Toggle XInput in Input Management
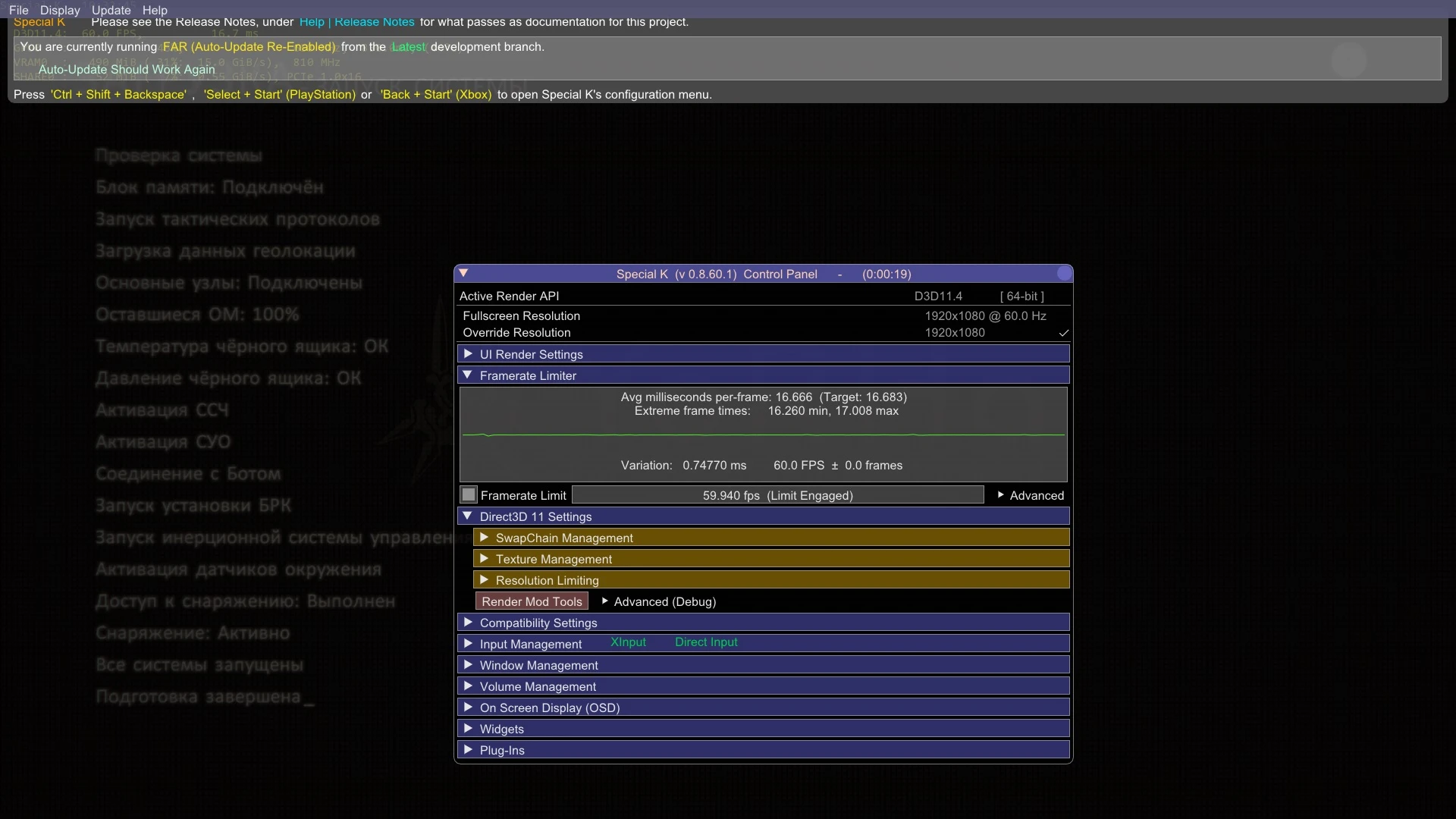The height and width of the screenshot is (819, 1456). (x=628, y=642)
